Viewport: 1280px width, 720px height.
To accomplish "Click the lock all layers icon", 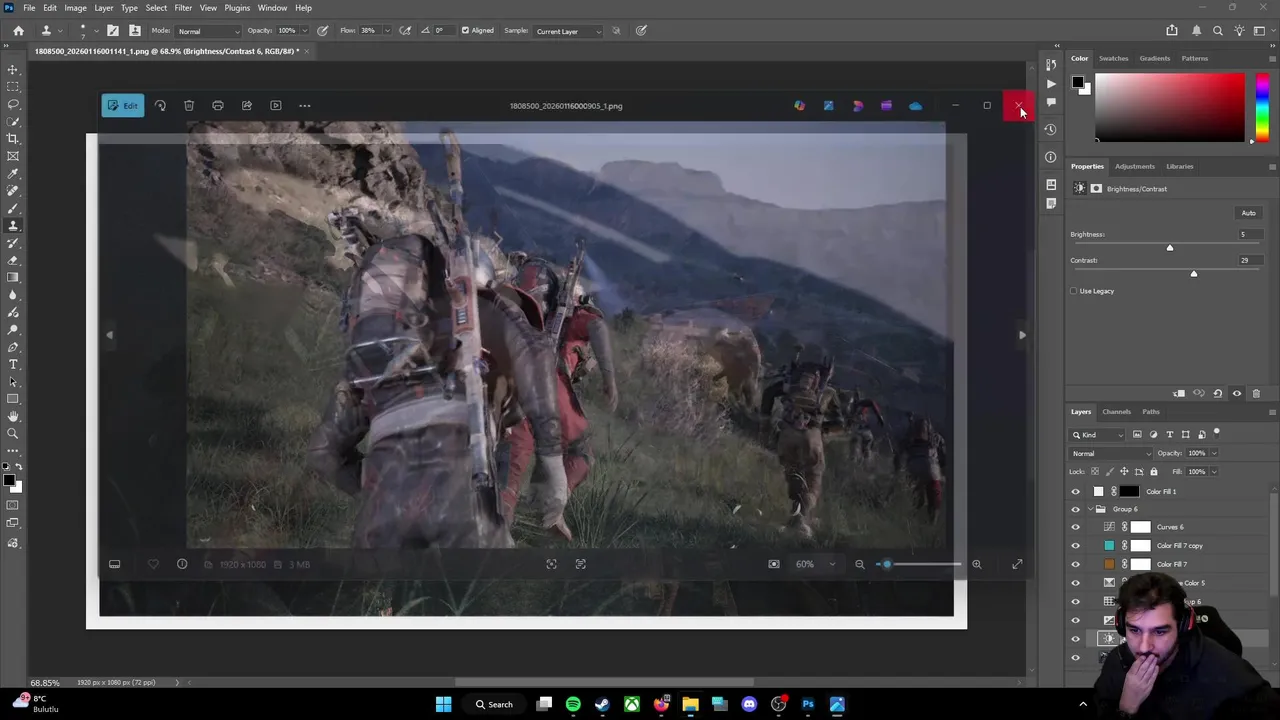I will tap(1153, 471).
